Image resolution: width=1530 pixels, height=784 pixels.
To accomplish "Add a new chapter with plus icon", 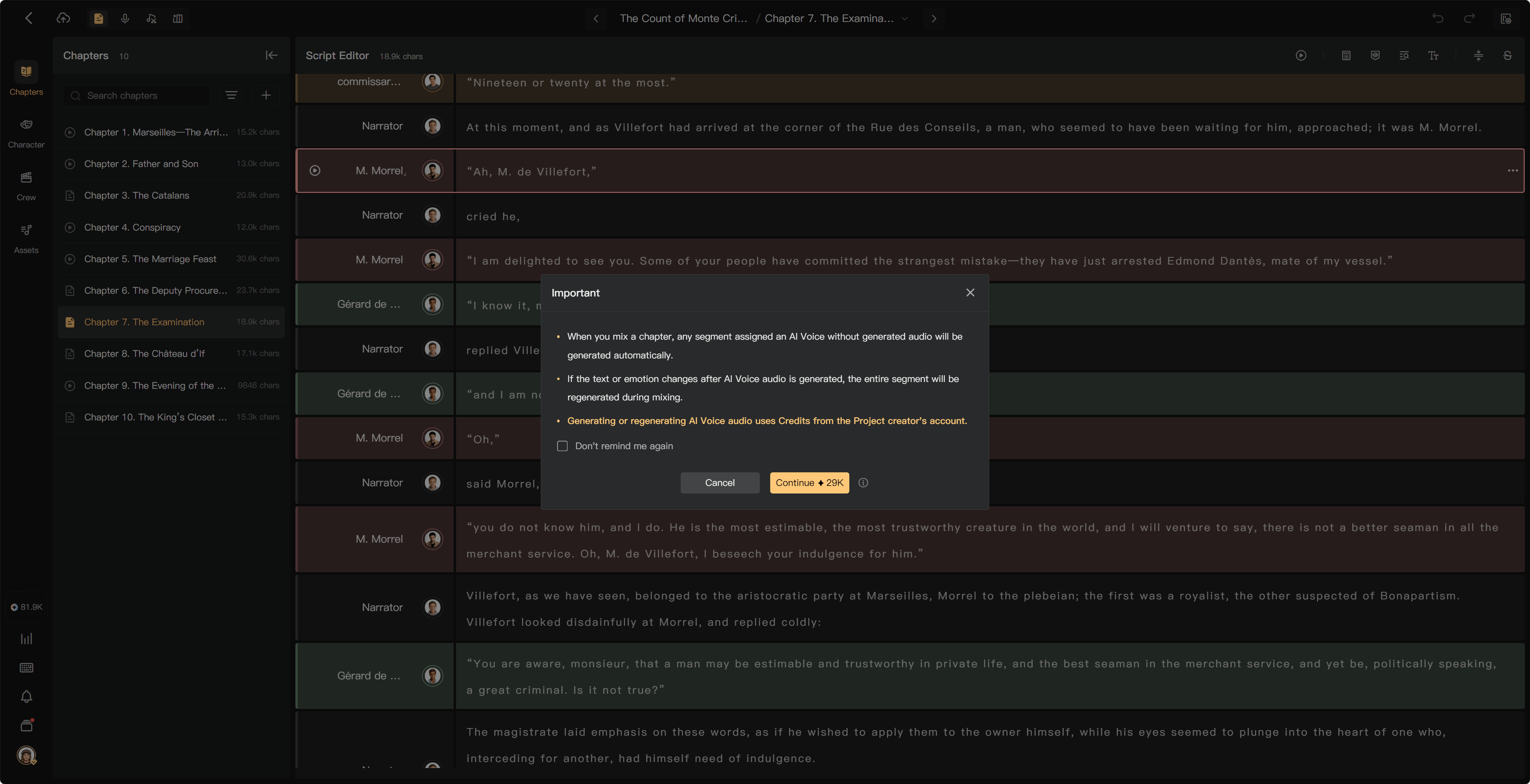I will (x=266, y=95).
